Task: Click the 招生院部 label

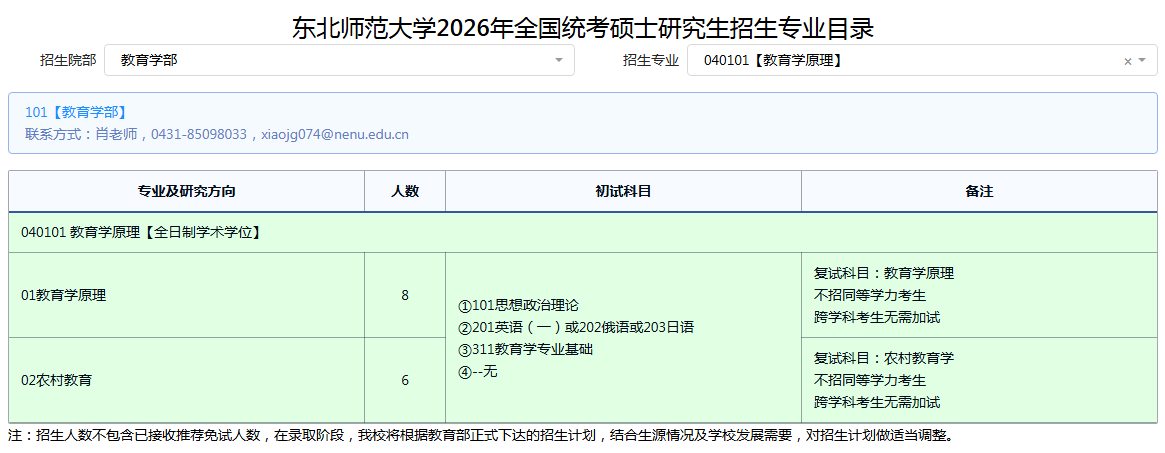Action: [68, 61]
